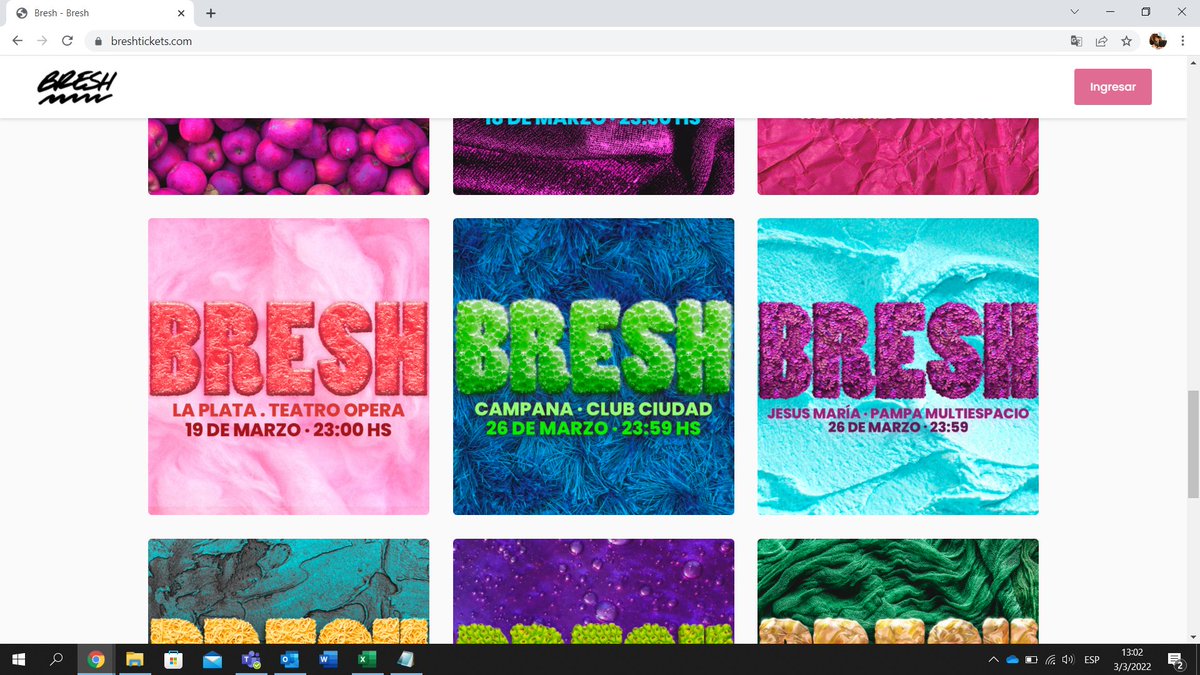Open Excel from the taskbar

click(366, 659)
